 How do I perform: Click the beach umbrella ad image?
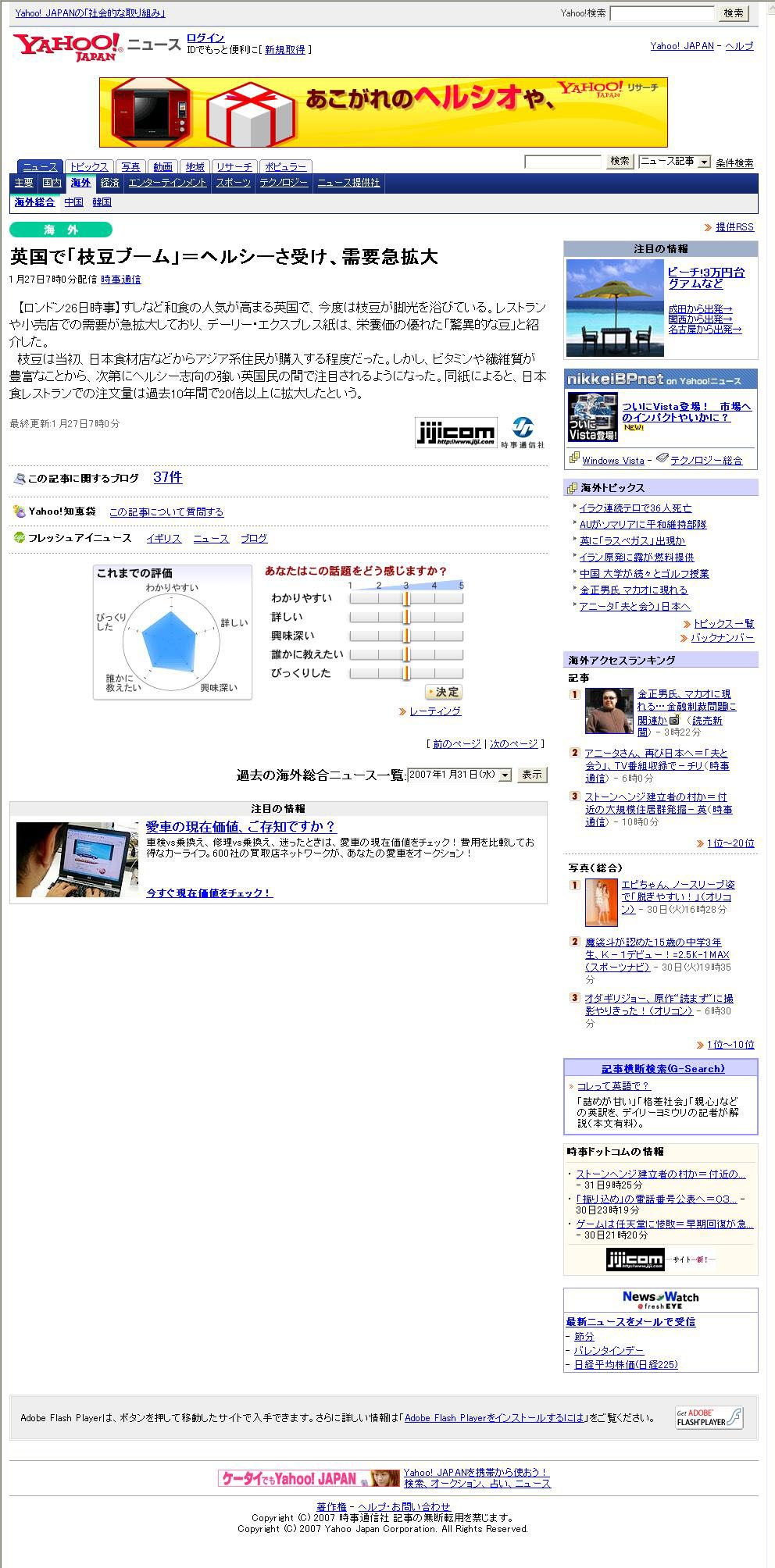pos(614,308)
